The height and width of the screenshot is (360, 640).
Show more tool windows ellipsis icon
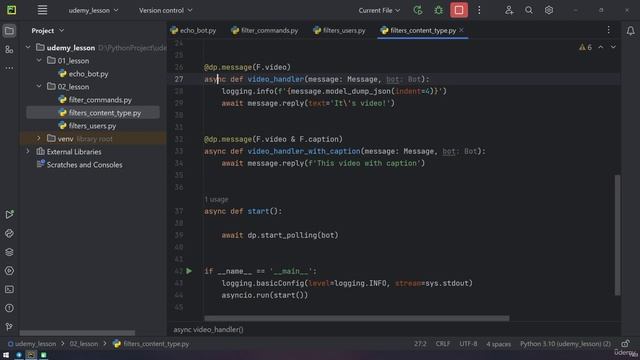9,68
